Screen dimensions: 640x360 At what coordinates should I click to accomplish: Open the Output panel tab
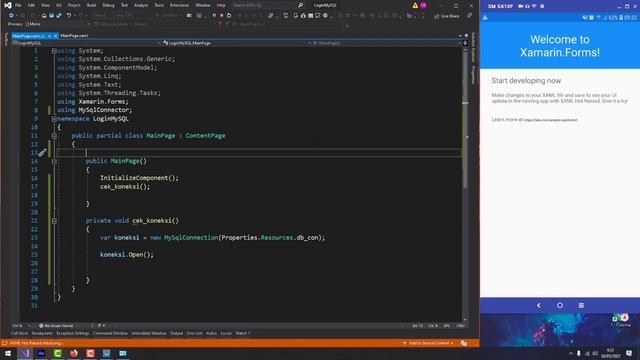[x=177, y=333]
